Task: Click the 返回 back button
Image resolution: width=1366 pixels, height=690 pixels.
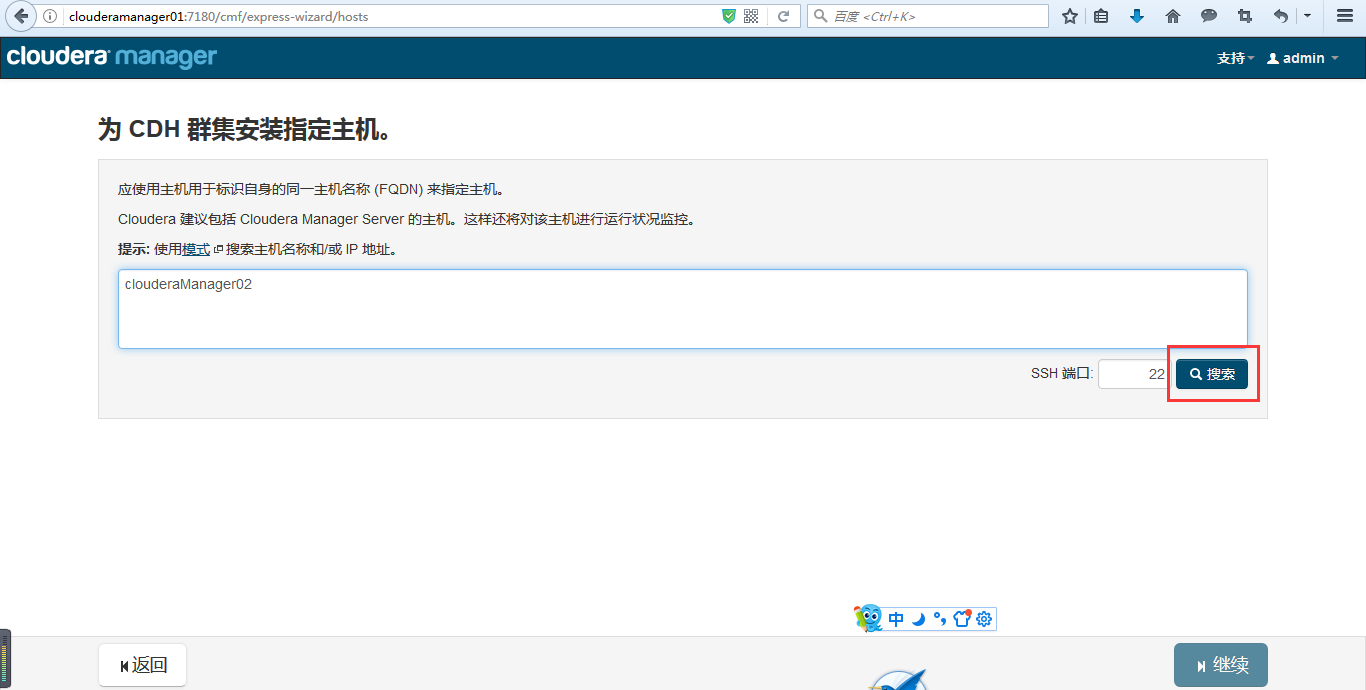Action: pyautogui.click(x=142, y=665)
